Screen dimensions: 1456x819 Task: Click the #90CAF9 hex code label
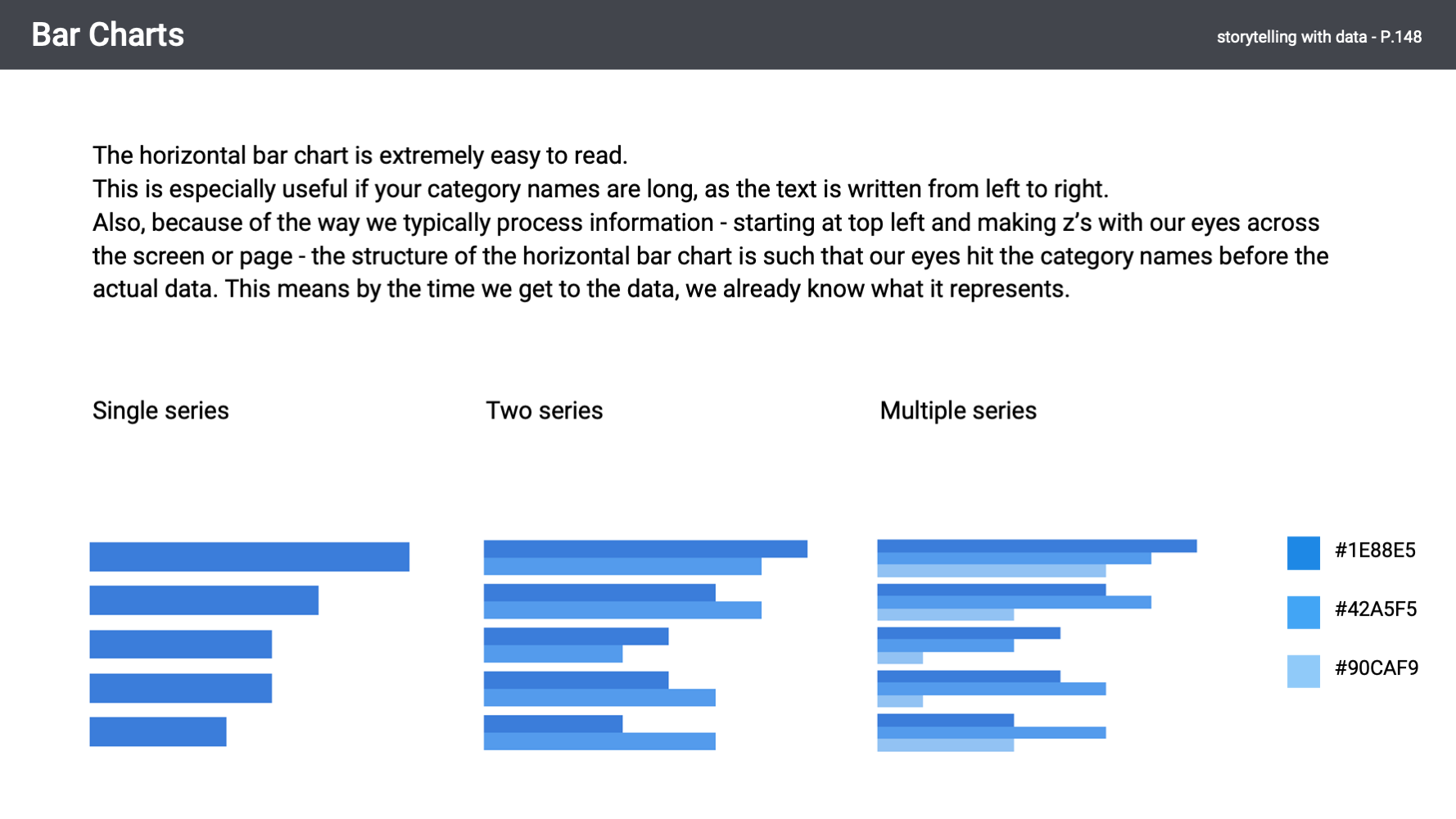pos(1377,668)
